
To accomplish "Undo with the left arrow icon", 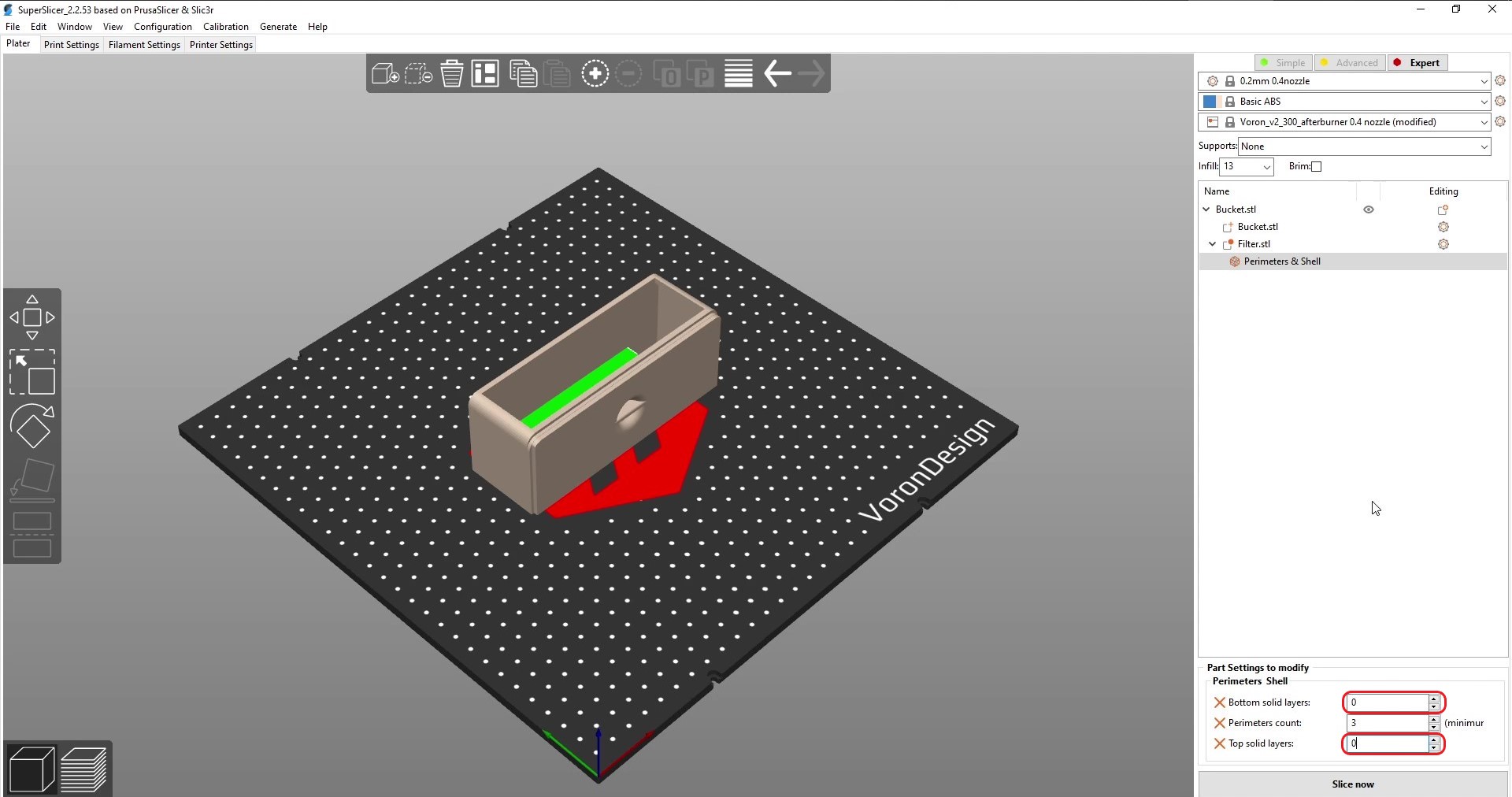I will 777,74.
